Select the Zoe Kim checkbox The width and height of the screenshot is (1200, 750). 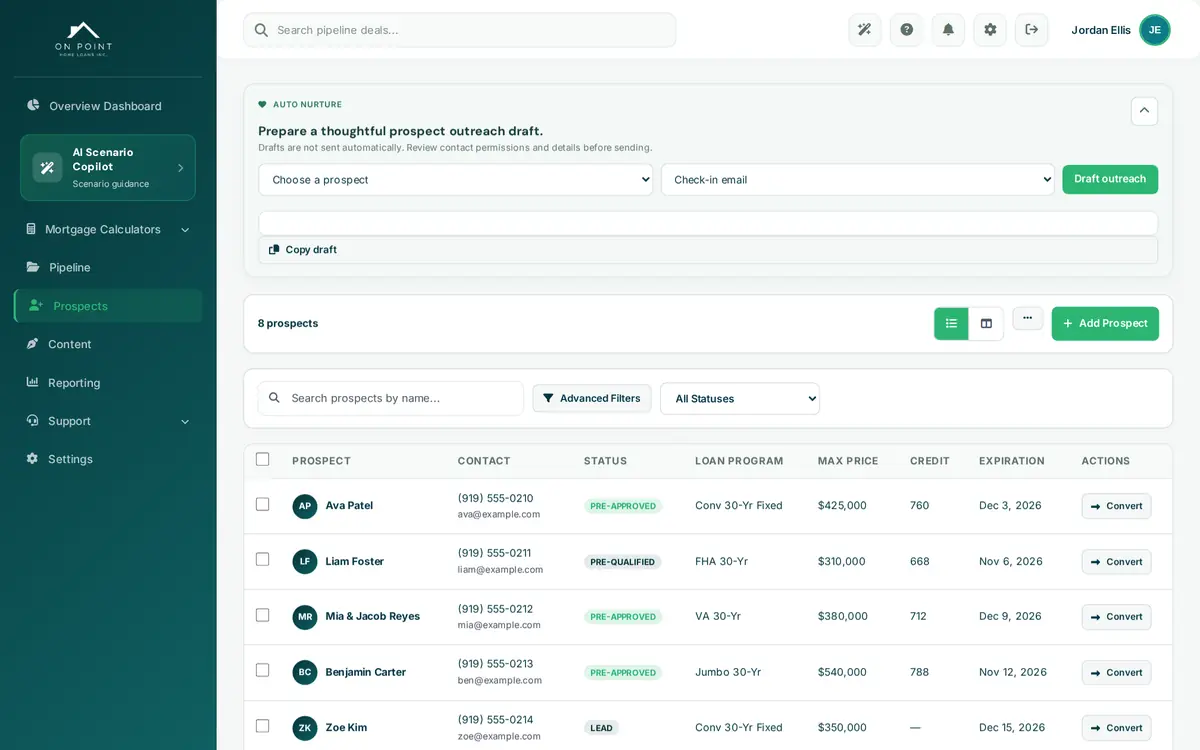pos(263,726)
